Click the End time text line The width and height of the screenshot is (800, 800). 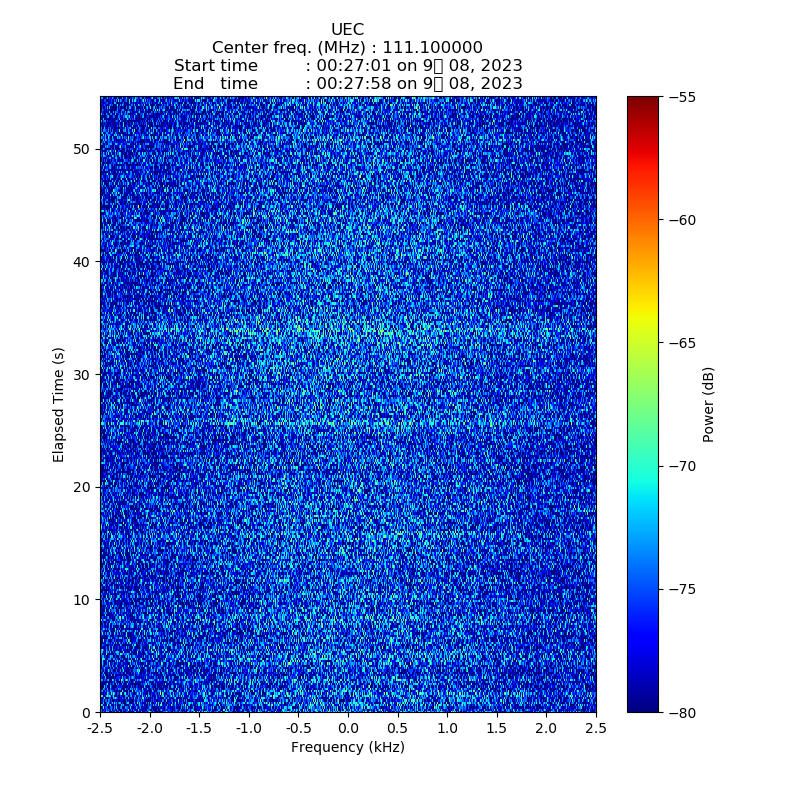(347, 84)
